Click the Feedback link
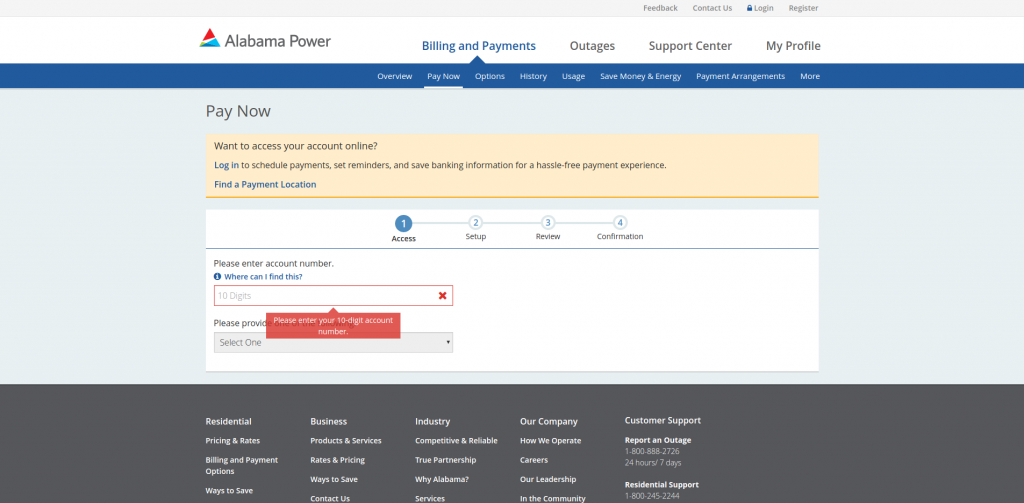The image size is (1024, 503). coord(660,8)
